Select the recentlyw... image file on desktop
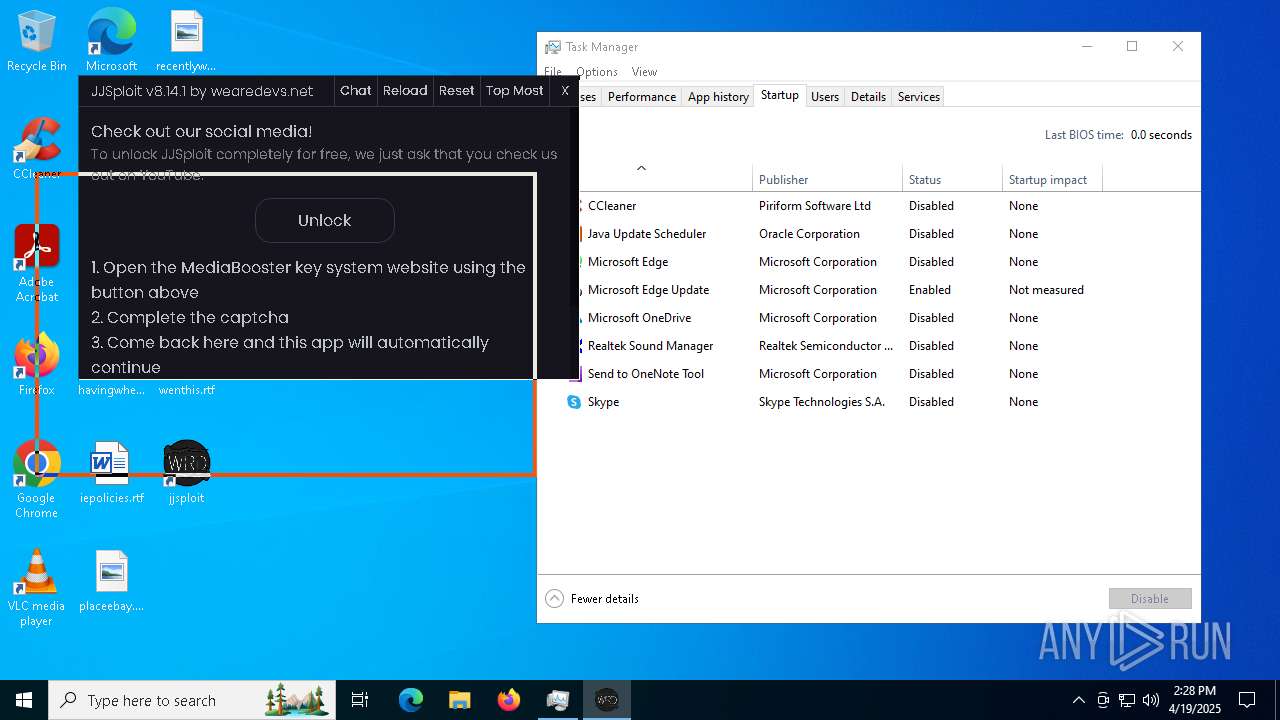 [x=186, y=40]
